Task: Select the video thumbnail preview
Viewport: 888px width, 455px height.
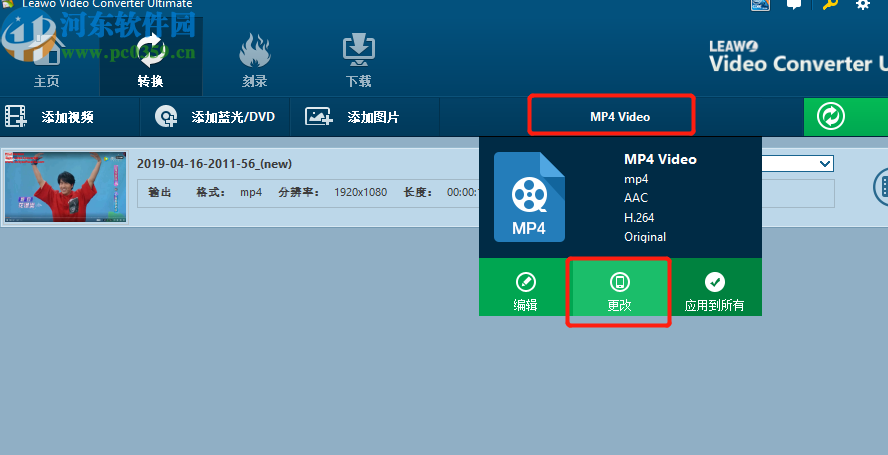Action: click(66, 186)
